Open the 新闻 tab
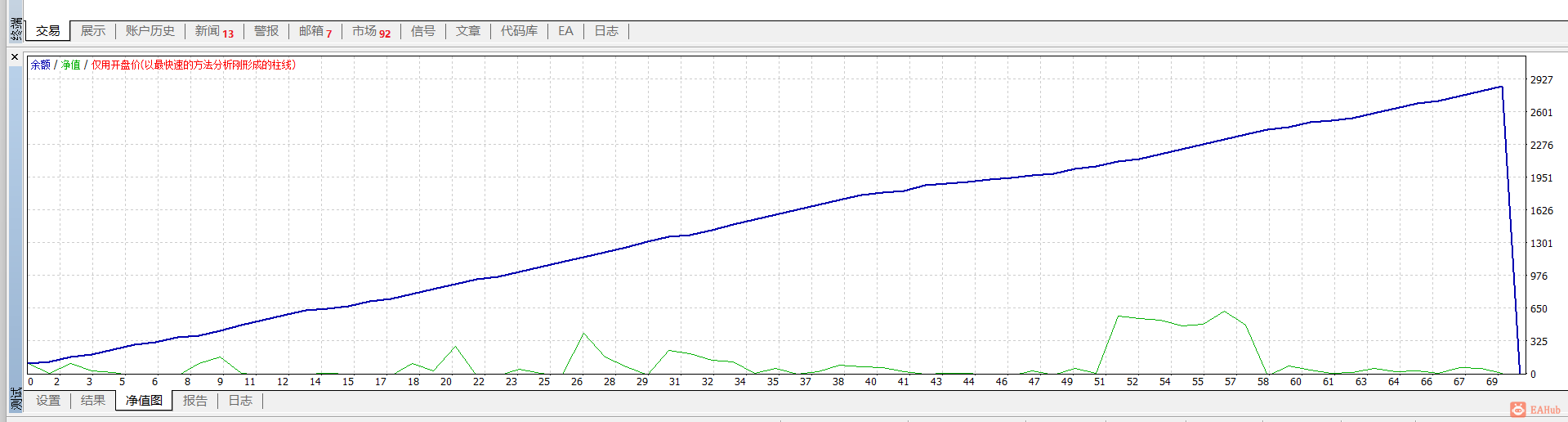This screenshot has width=1568, height=422. click(214, 31)
